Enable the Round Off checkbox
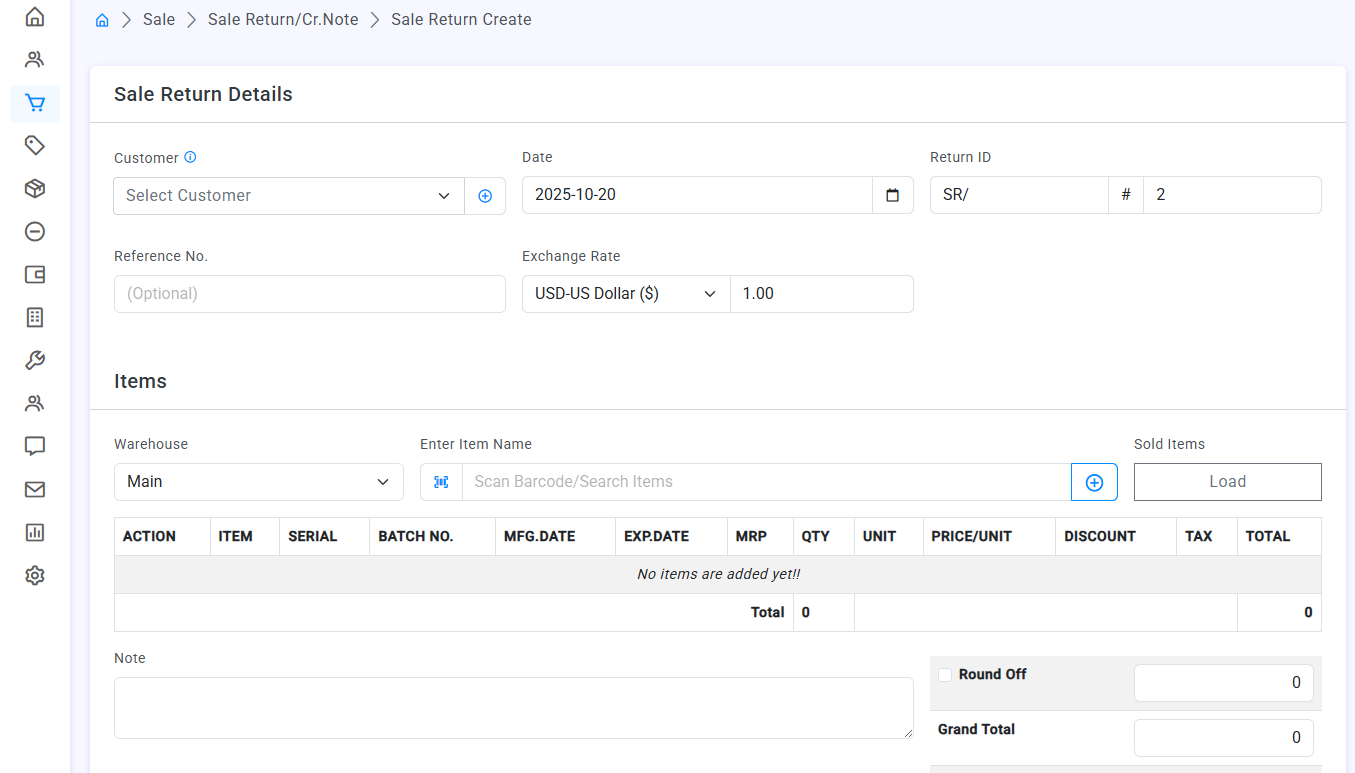This screenshot has width=1355, height=773. point(945,675)
